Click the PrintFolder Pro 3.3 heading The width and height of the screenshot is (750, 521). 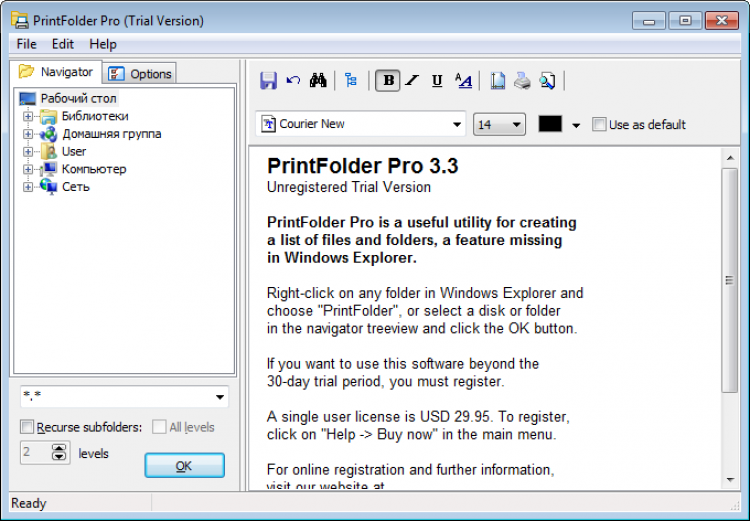[x=363, y=166]
